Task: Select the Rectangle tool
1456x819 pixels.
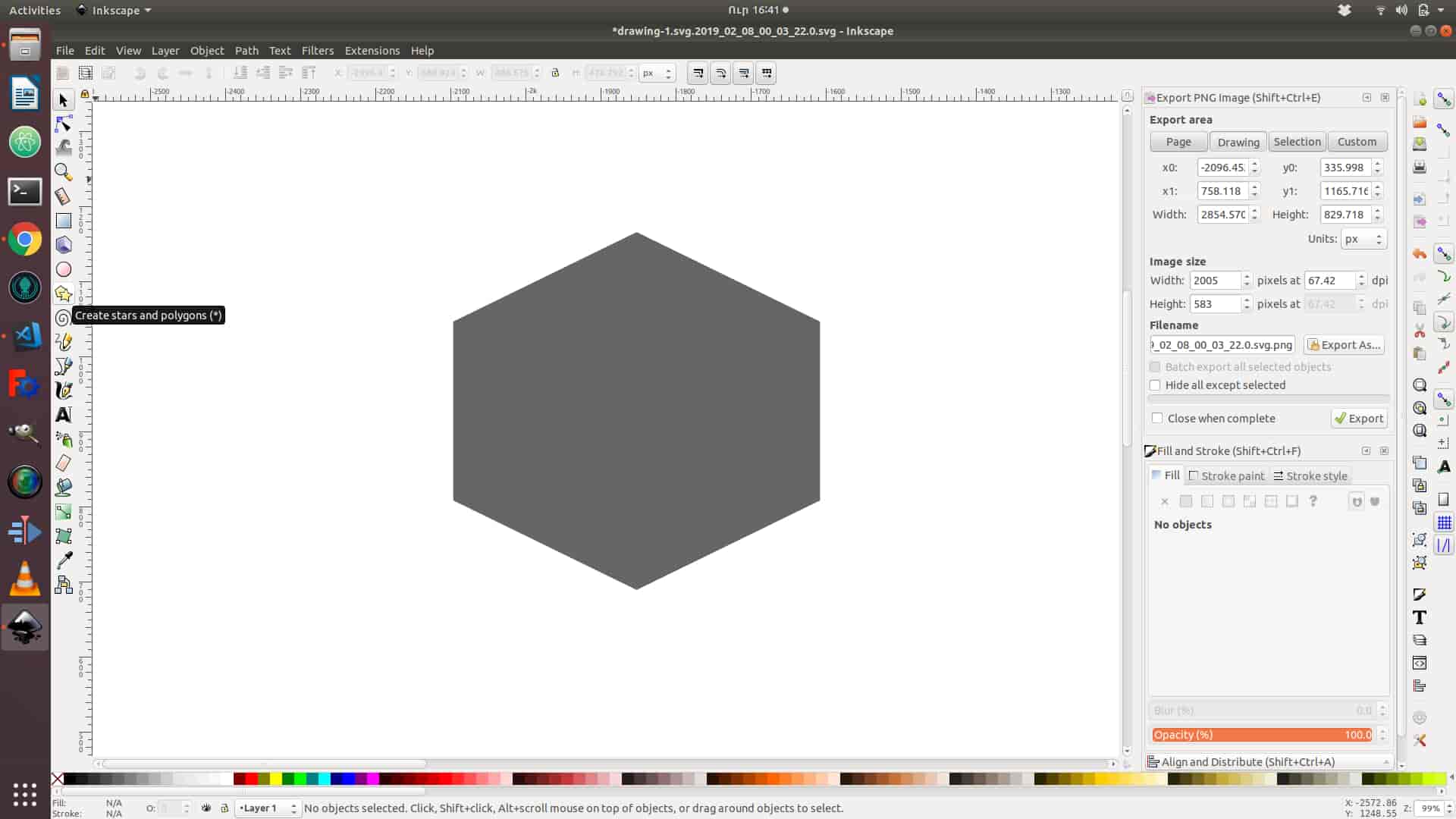Action: pos(64,221)
